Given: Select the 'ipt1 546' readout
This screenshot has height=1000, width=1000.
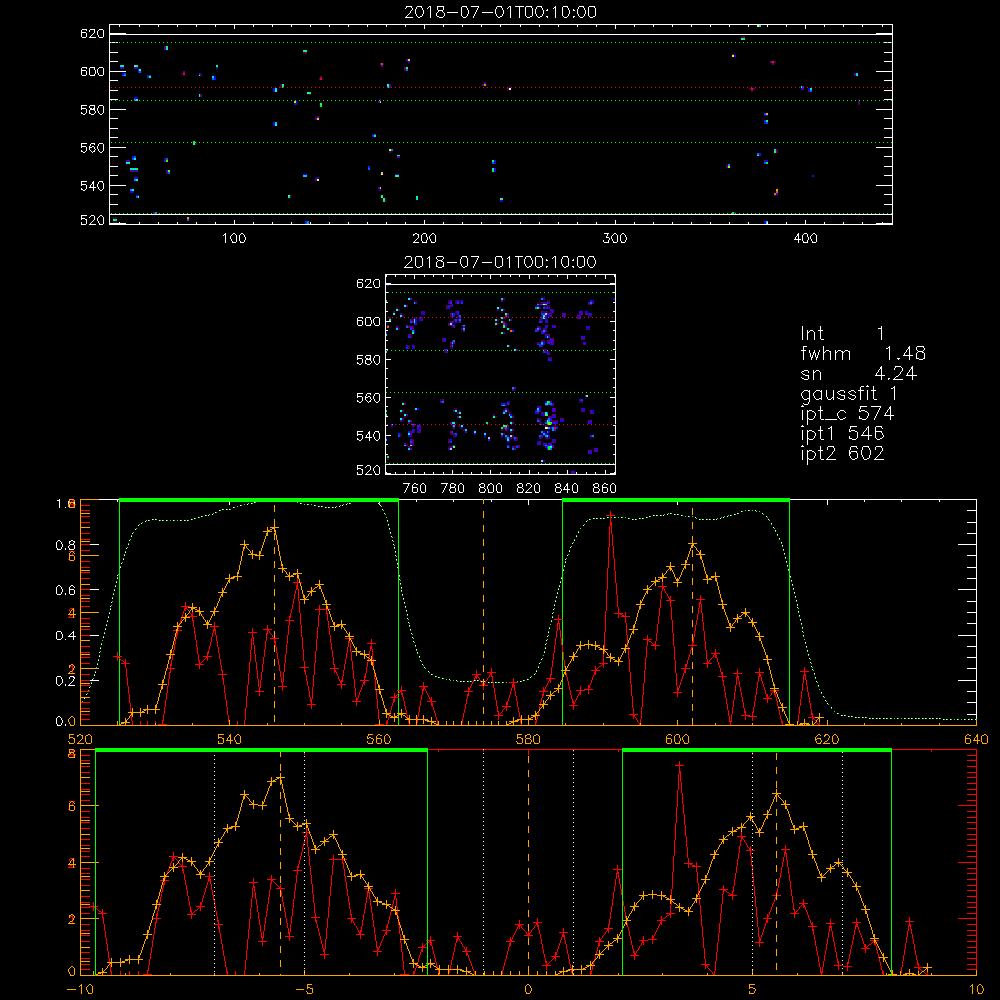Looking at the screenshot, I should pos(842,434).
